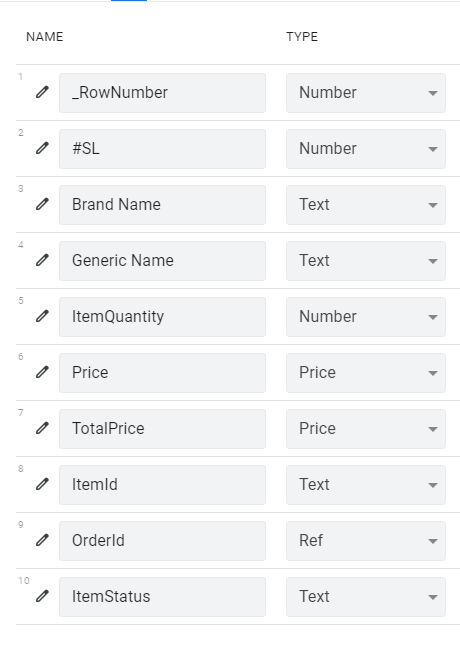
Task: Select the Generic Name text field
Action: [x=162, y=261]
